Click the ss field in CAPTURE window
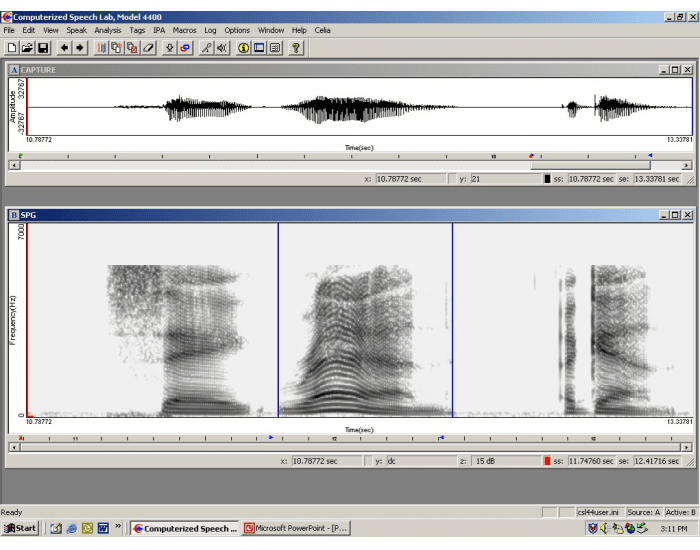 click(x=591, y=179)
